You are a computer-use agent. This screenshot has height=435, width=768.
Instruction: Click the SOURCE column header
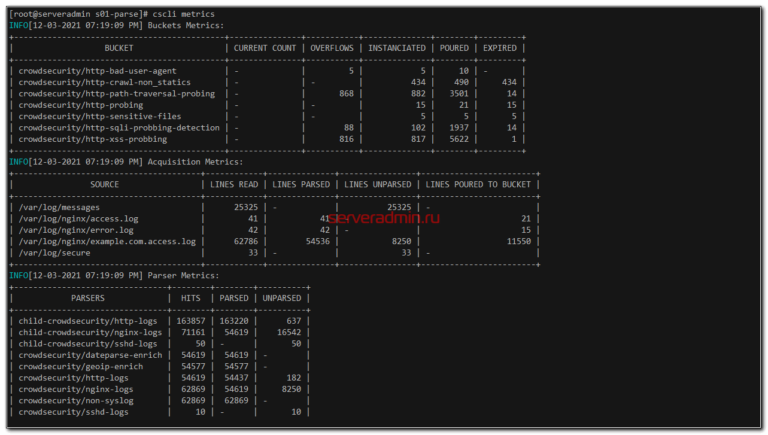tap(104, 184)
